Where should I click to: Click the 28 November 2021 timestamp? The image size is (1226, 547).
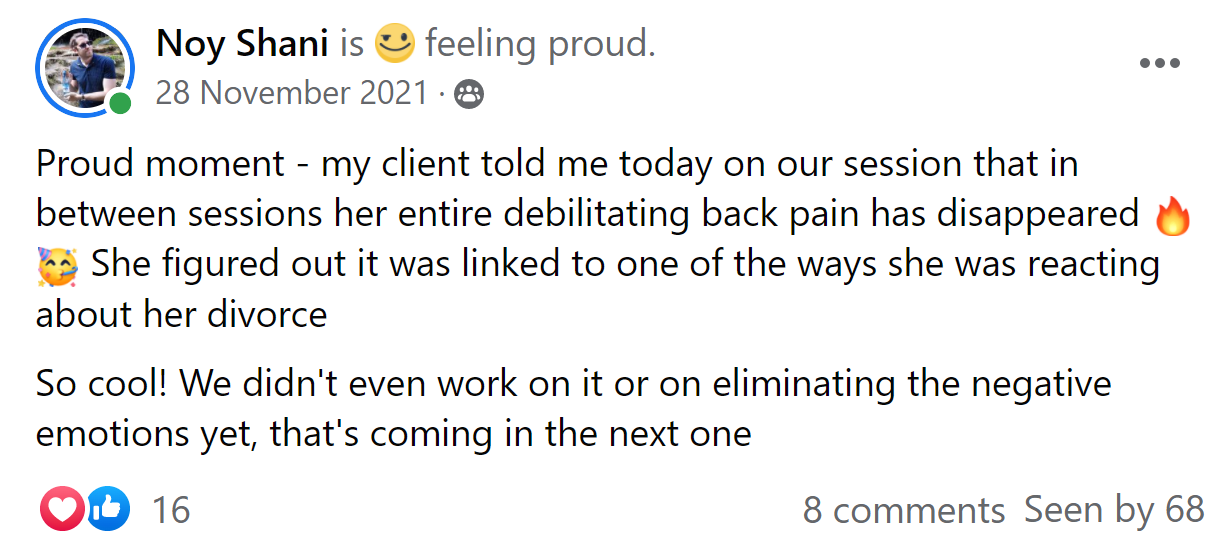click(x=291, y=95)
